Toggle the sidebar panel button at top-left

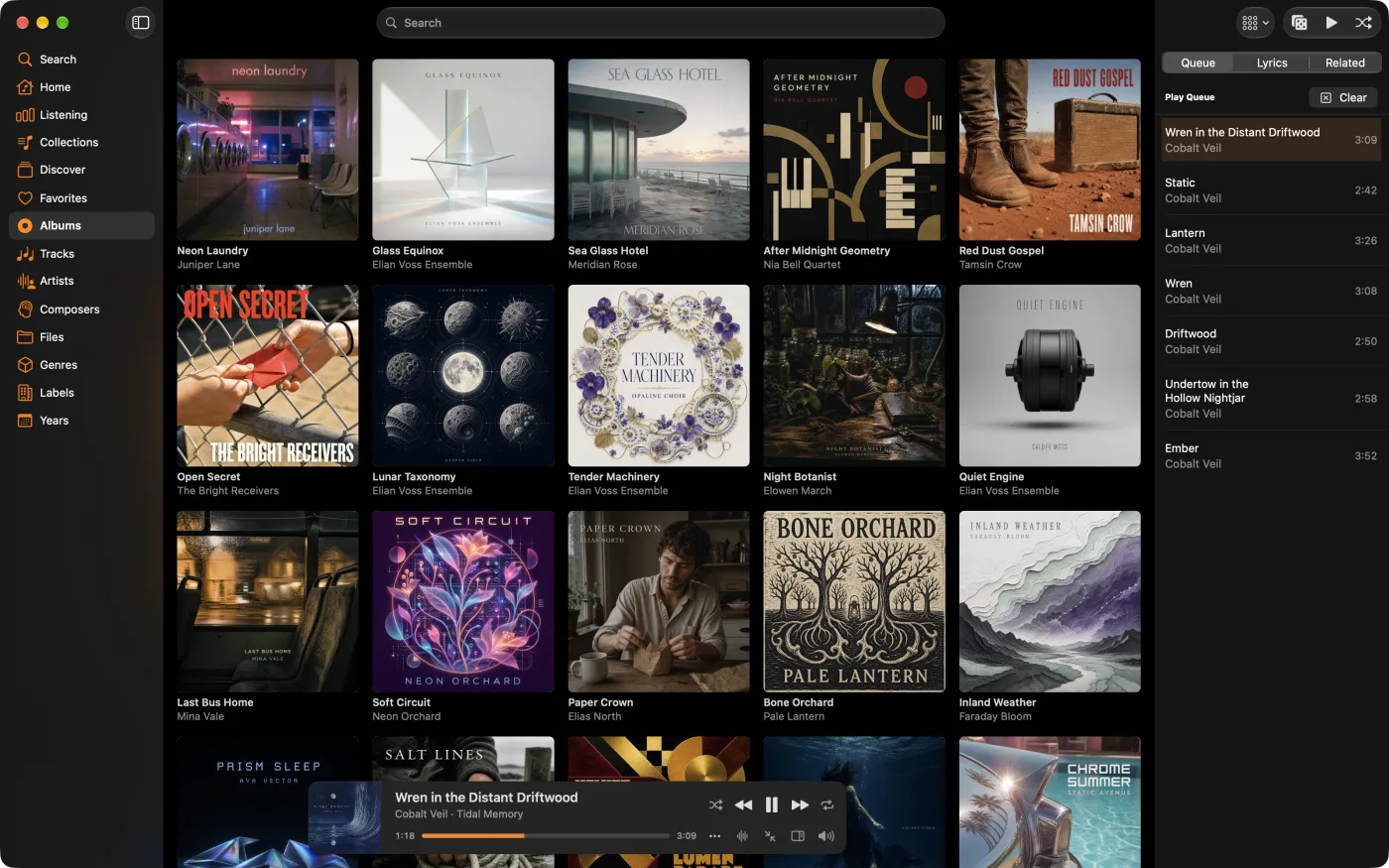141,23
